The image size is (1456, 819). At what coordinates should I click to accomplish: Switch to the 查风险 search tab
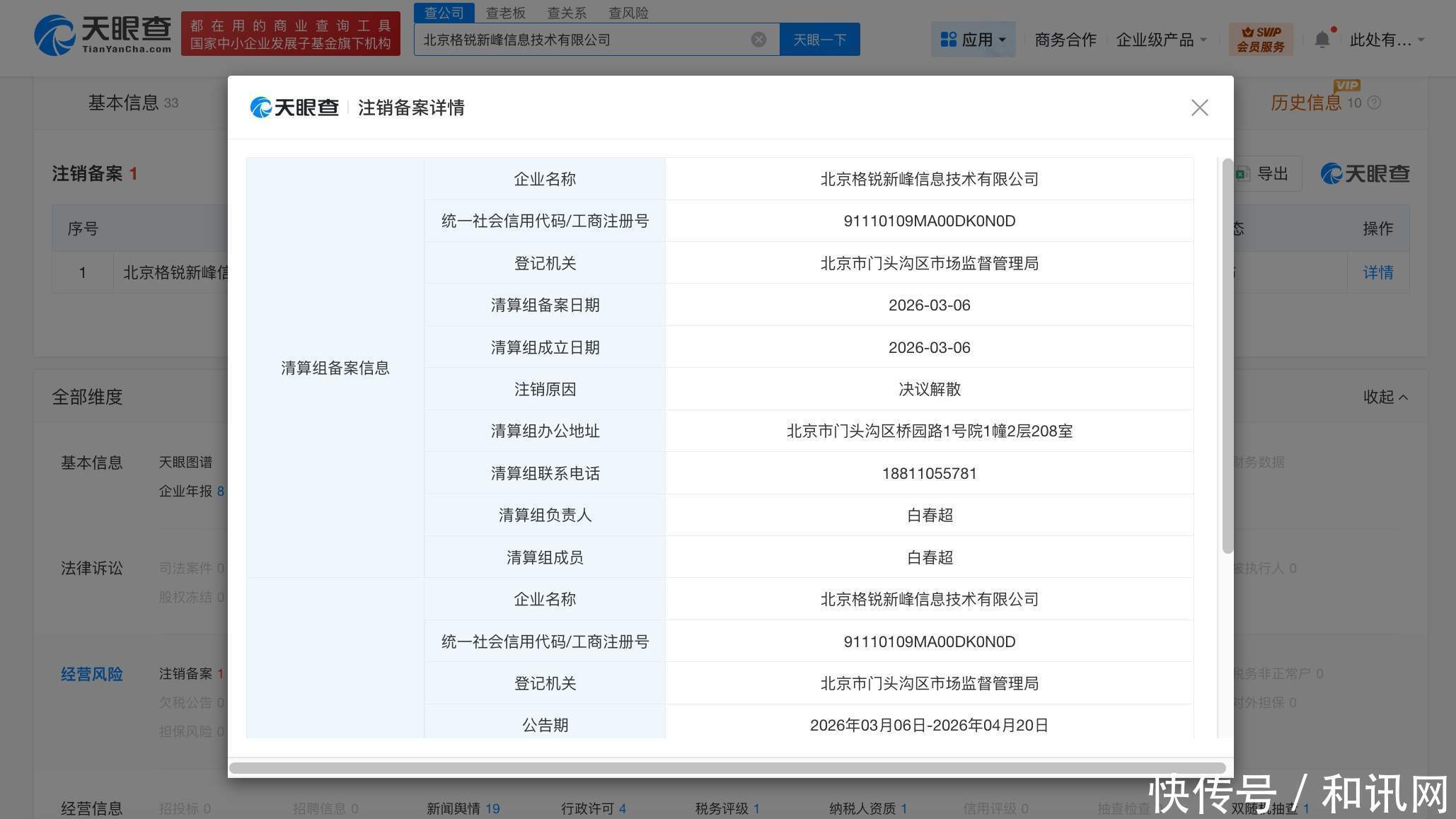click(628, 13)
